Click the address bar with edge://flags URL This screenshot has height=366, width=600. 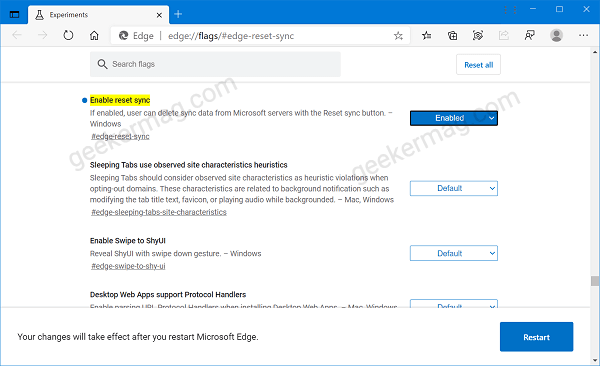coord(260,36)
